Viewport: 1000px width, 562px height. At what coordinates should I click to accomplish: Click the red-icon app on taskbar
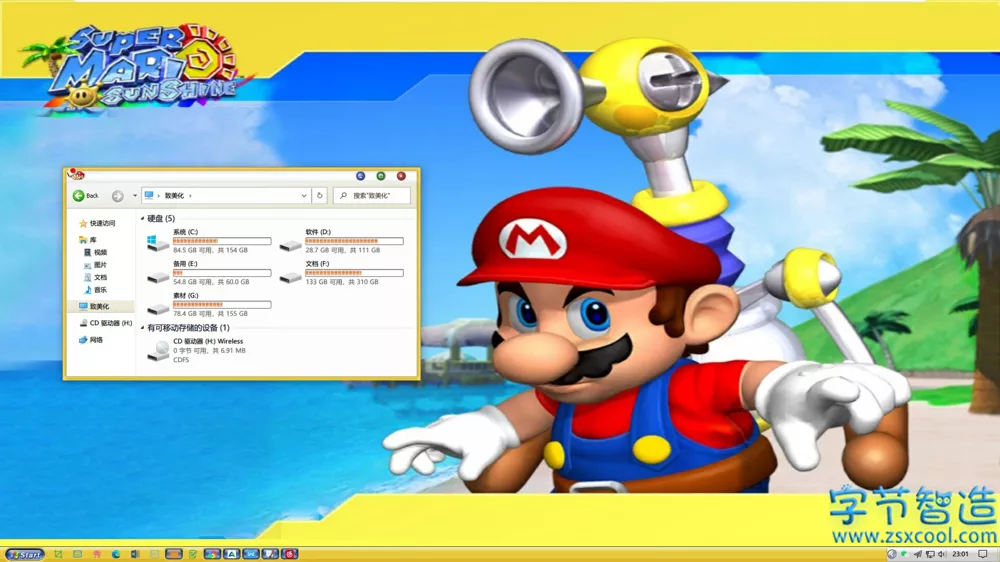pos(290,554)
